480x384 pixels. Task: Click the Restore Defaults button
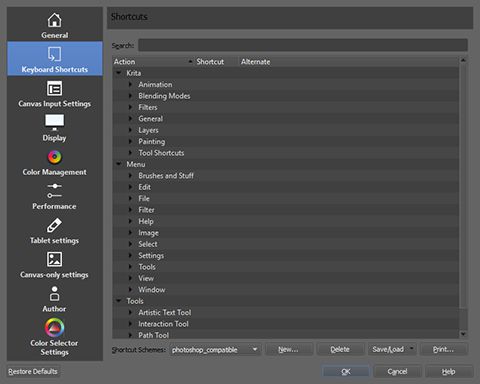click(33, 371)
